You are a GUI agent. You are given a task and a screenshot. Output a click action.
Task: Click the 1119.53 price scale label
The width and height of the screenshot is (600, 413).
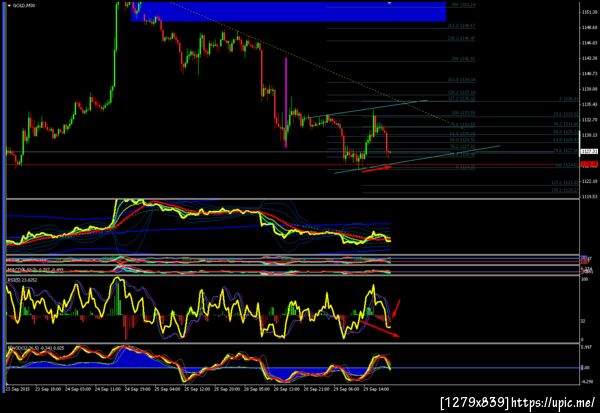(x=590, y=196)
